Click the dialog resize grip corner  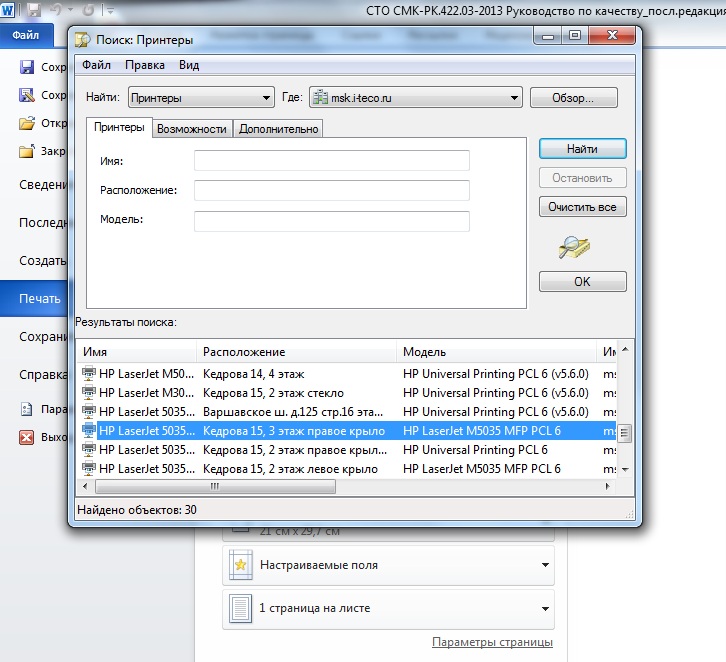[630, 514]
